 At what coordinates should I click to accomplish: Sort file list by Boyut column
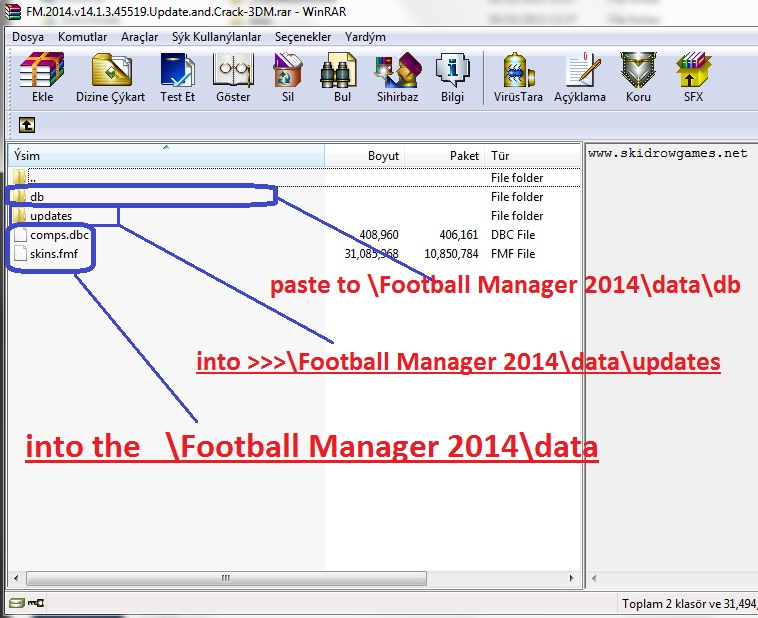click(x=366, y=156)
